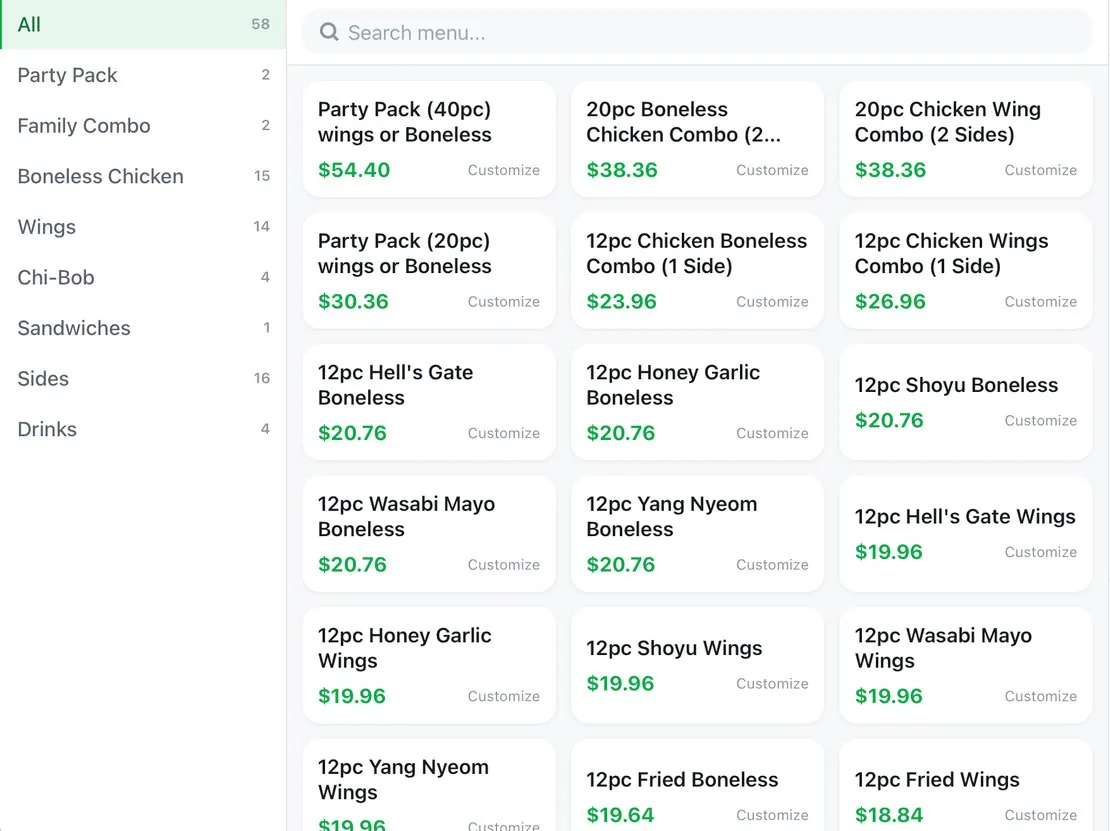Click the Party Pack (40pc) item title
This screenshot has width=1110, height=831.
405,122
